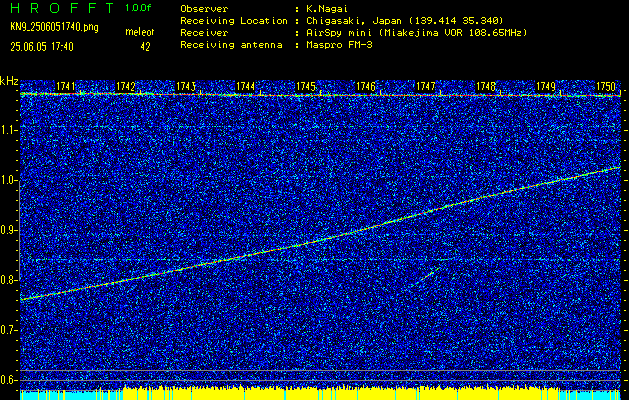Click the 1742 time marker
The image size is (629, 400).
point(126,86)
